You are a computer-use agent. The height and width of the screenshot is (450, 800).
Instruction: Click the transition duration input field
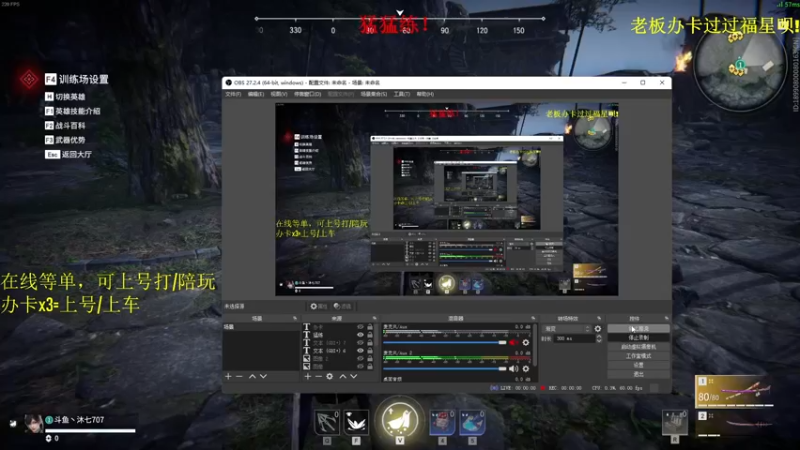(573, 338)
